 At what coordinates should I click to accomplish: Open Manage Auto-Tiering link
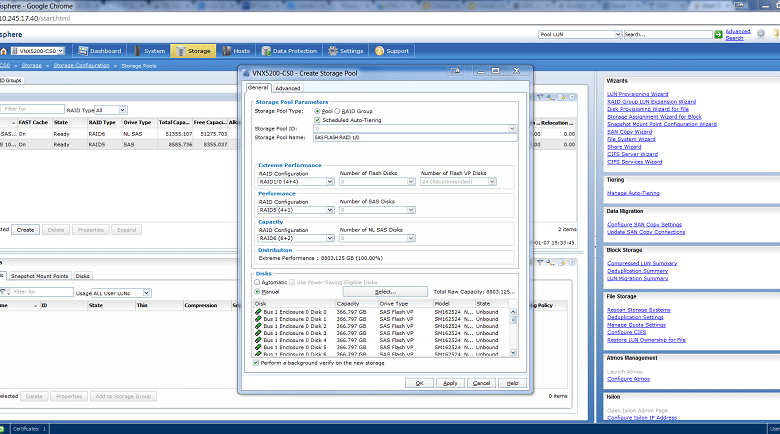[x=633, y=193]
